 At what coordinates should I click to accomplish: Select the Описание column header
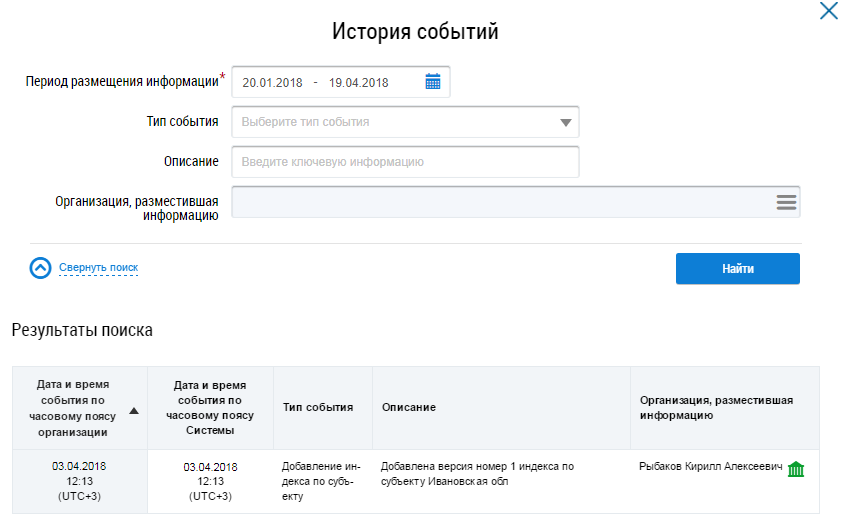[x=501, y=407]
